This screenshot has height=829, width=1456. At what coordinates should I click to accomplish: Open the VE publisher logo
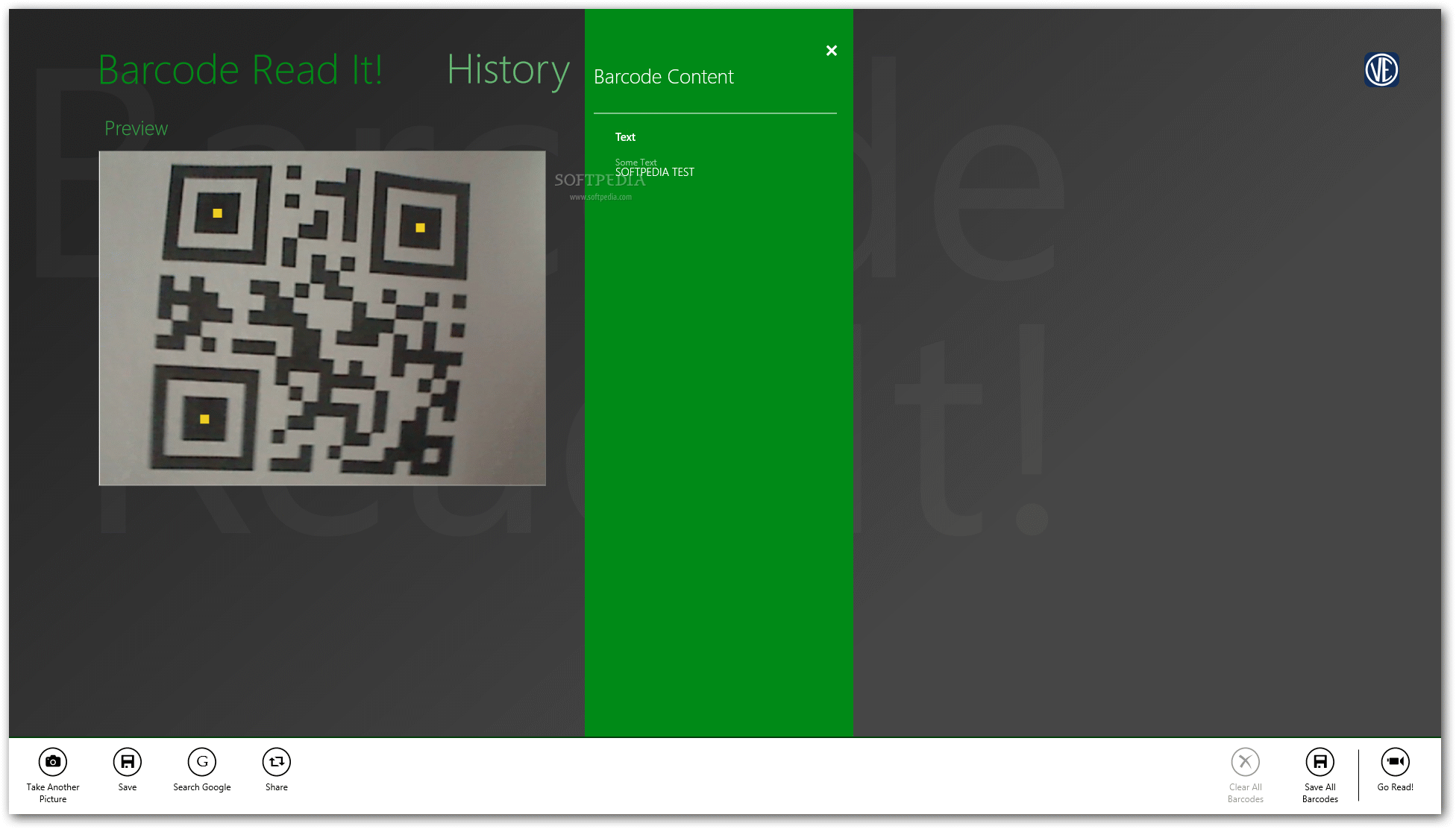point(1381,70)
